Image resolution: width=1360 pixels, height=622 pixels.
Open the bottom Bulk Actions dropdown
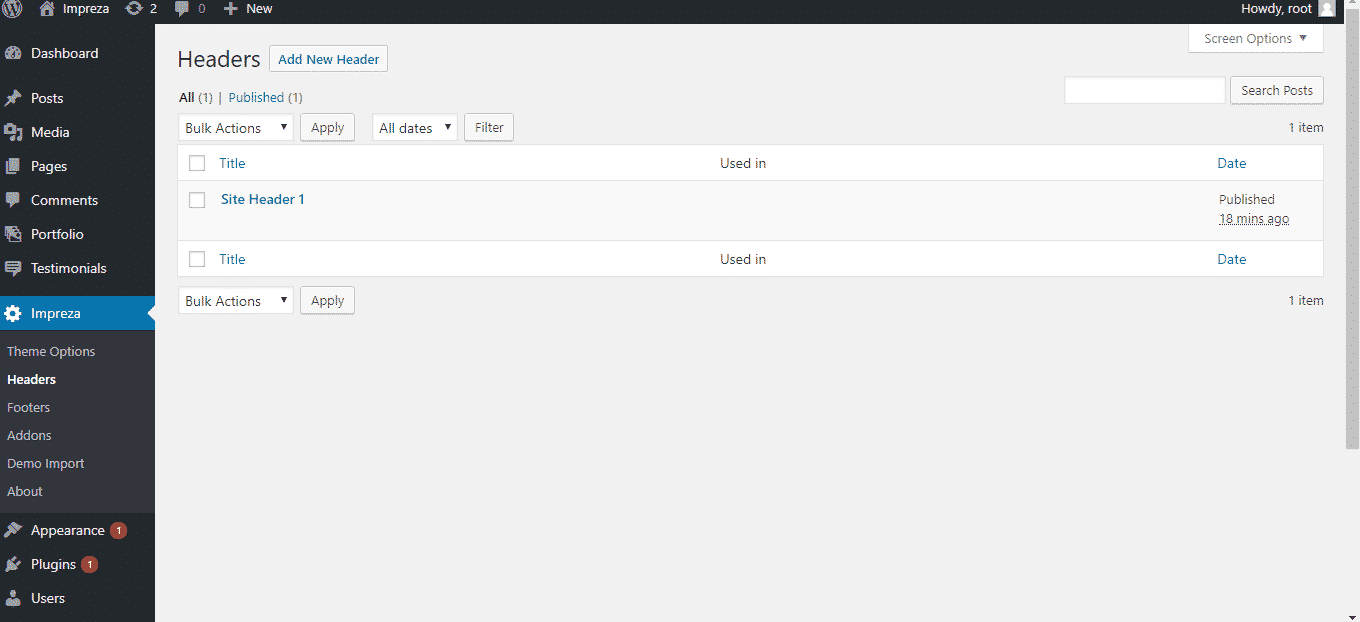236,301
